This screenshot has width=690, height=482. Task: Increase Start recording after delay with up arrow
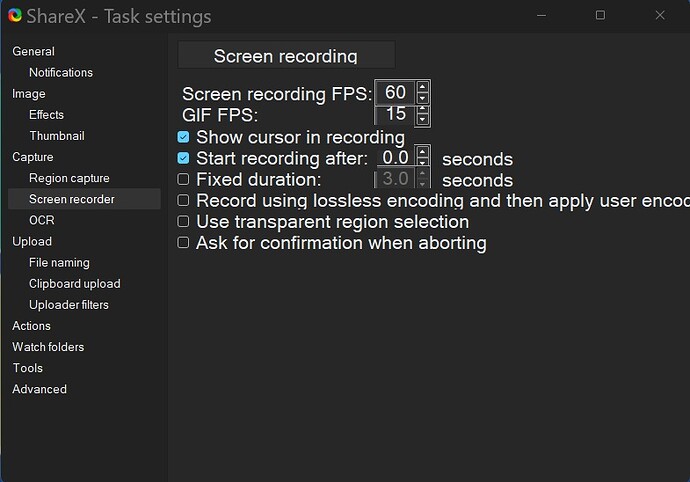pos(422,152)
